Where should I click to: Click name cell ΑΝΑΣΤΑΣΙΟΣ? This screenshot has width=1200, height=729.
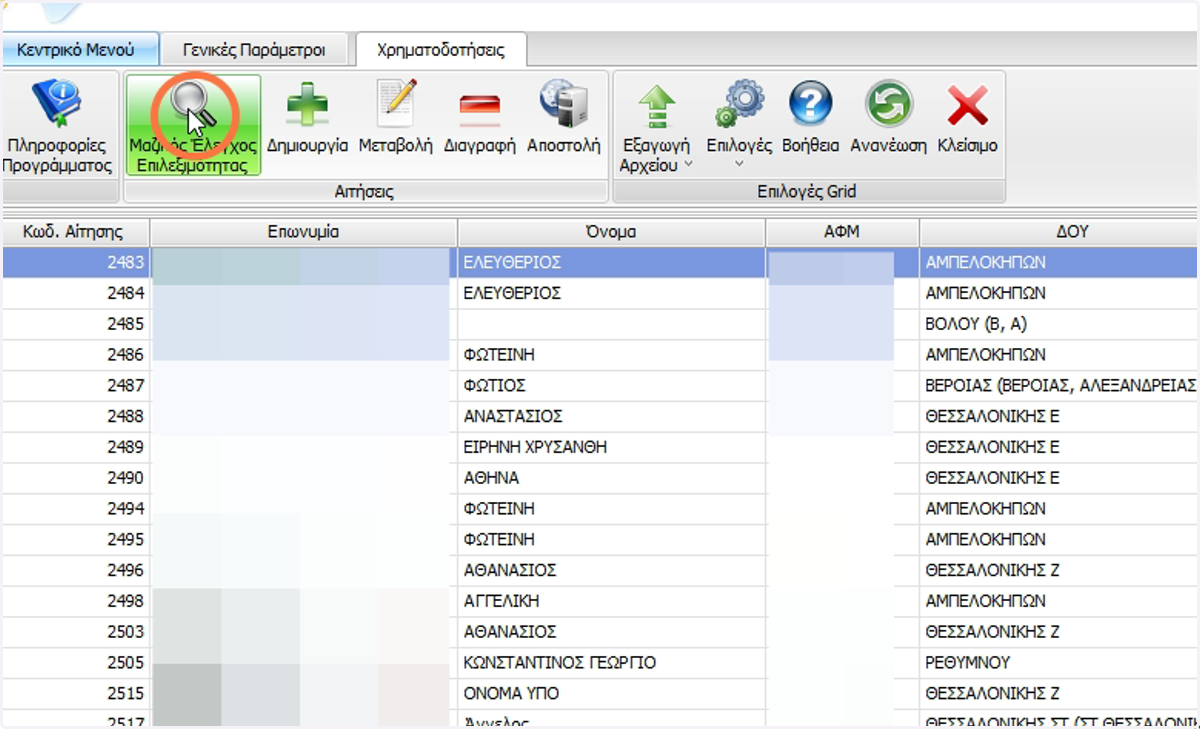tap(612, 417)
